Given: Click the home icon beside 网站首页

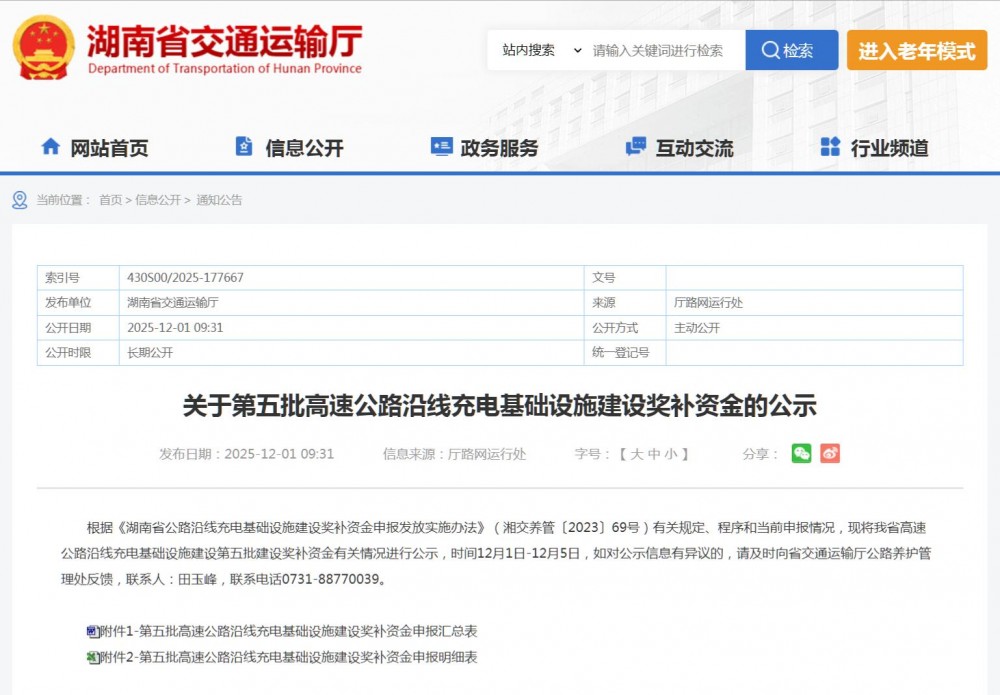Looking at the screenshot, I should (50, 147).
